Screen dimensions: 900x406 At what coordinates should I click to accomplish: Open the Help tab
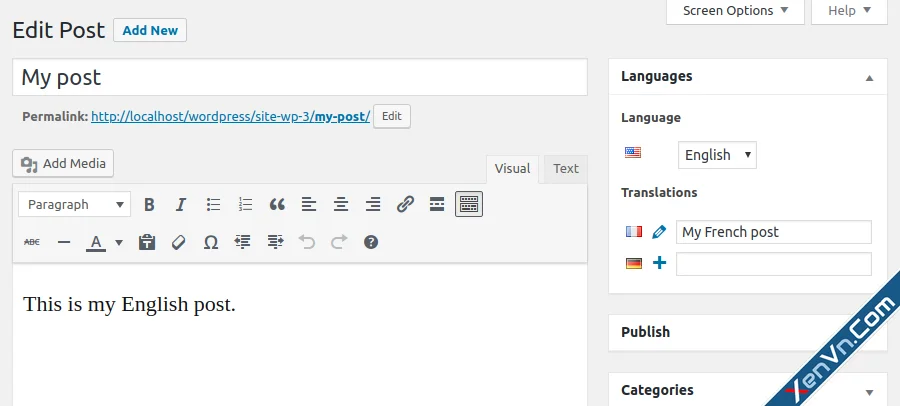pos(849,11)
